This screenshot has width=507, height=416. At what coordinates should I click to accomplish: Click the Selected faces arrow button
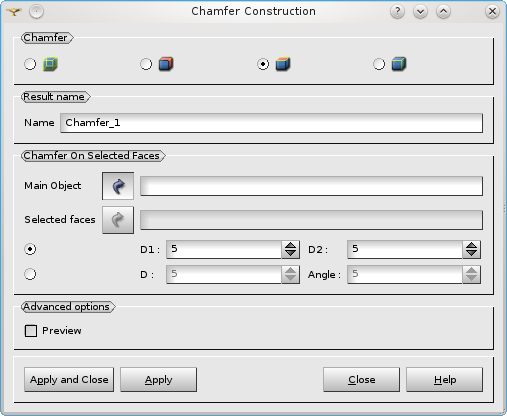118,220
